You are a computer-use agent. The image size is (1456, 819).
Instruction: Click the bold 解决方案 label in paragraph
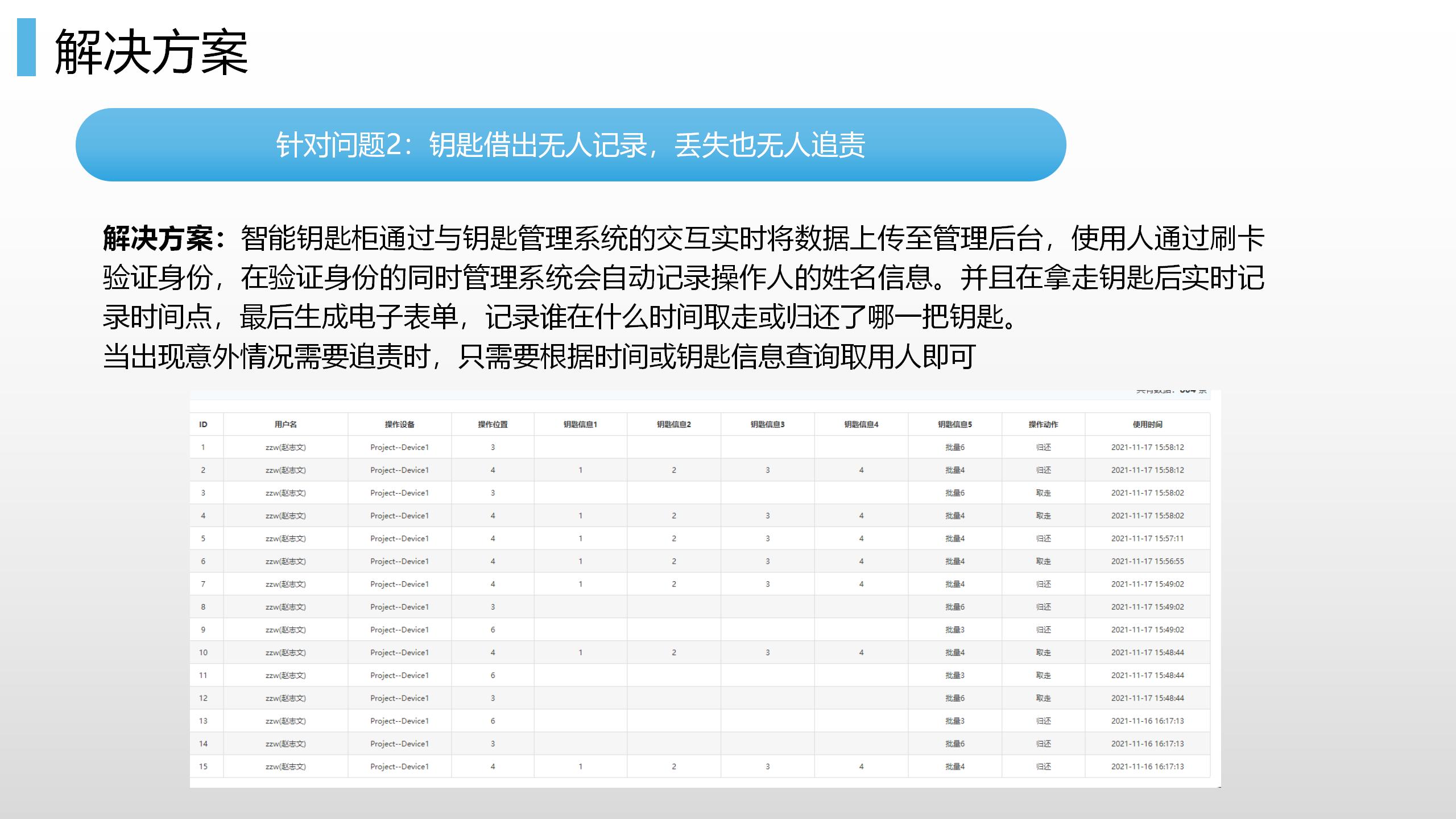[159, 238]
